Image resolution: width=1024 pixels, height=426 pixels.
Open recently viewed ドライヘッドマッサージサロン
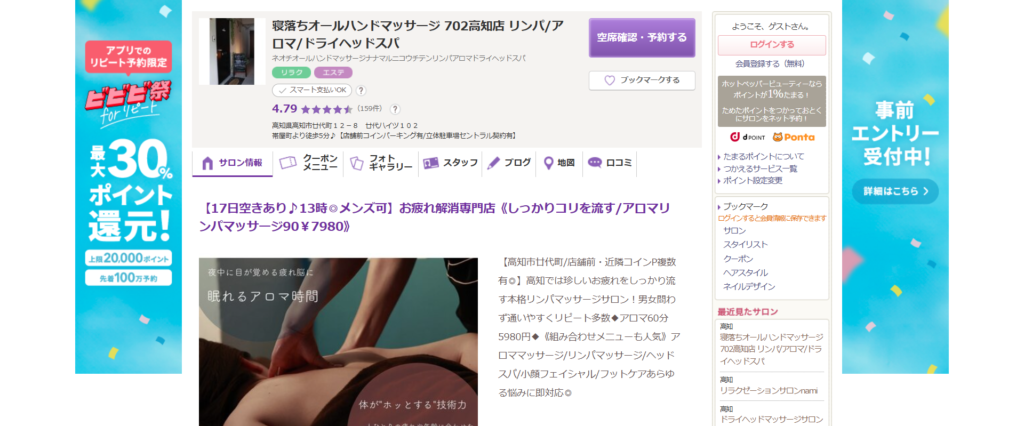[x=771, y=419]
